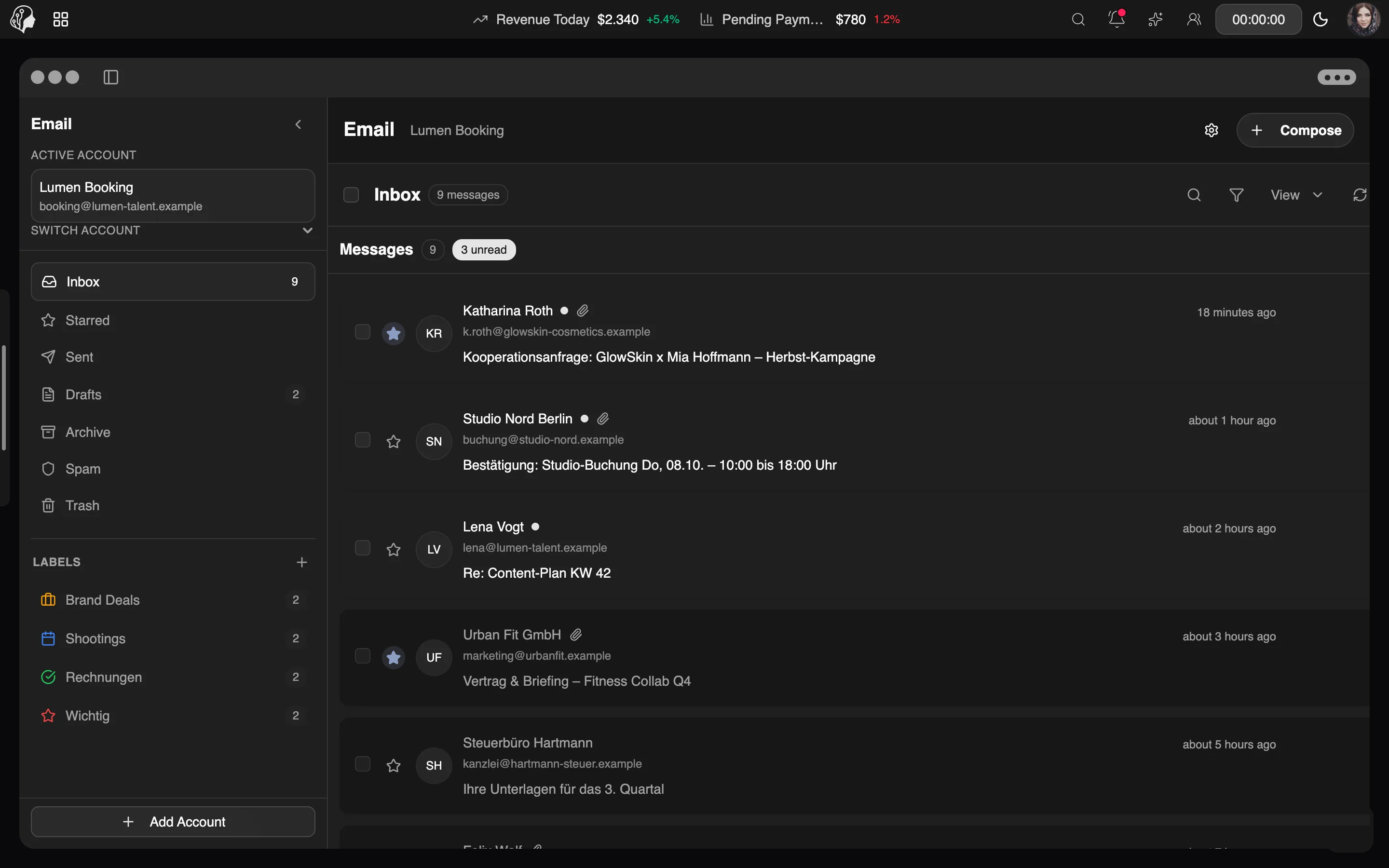
Task: Expand the Switch Account chevron
Action: (308, 230)
